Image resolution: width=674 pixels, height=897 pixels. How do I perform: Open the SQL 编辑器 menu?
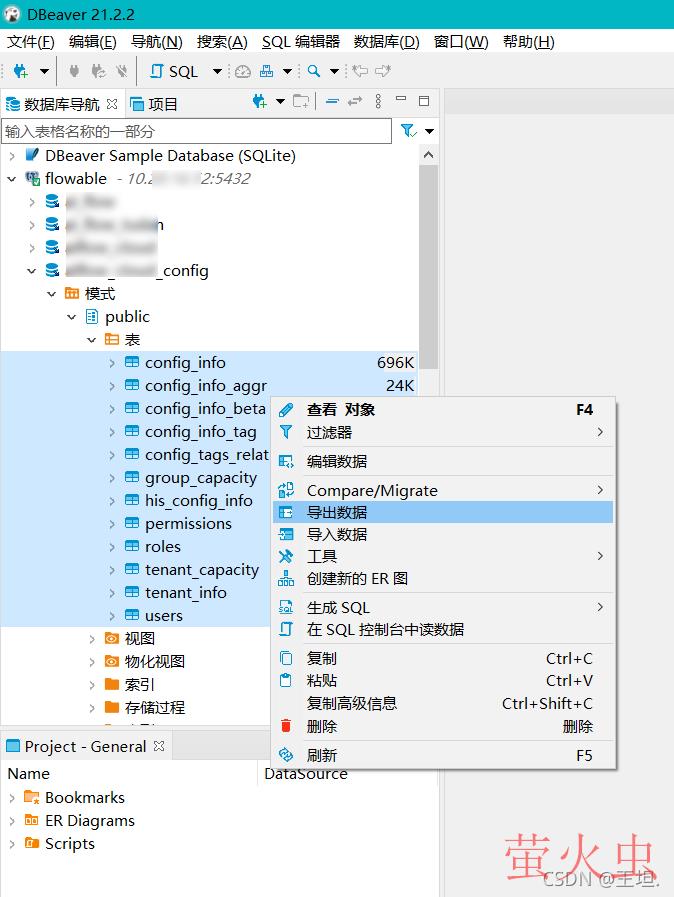(x=301, y=42)
